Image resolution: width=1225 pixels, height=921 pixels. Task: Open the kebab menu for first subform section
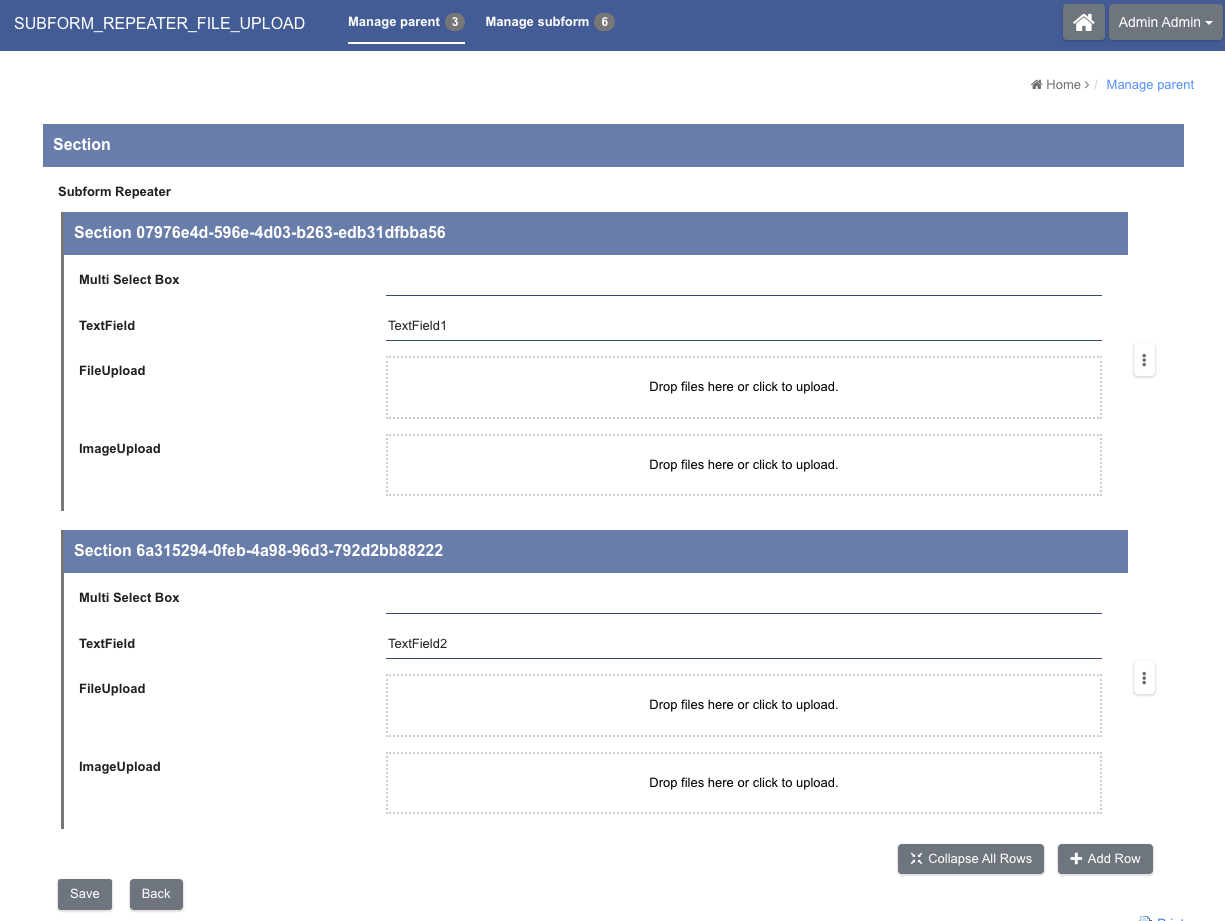click(x=1144, y=360)
